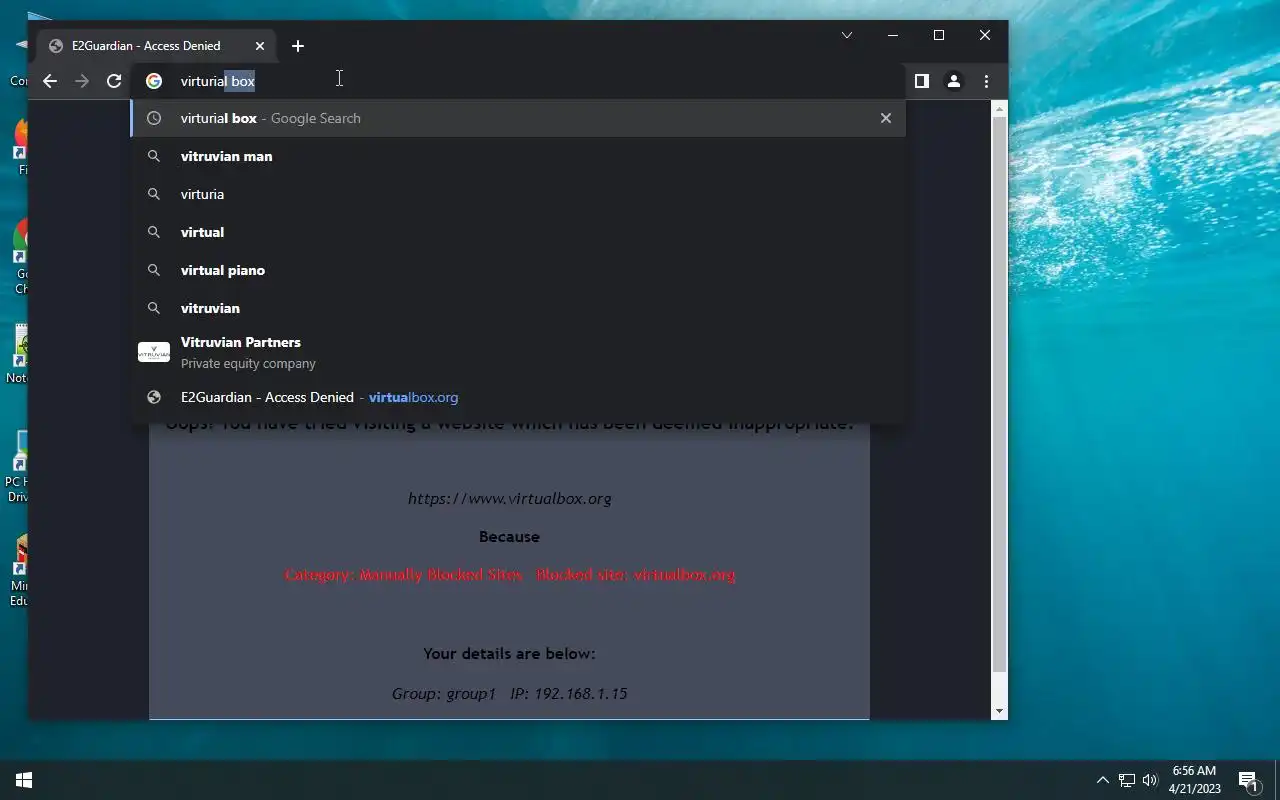Pick the 'virtual' search suggestion
The width and height of the screenshot is (1280, 800).
coord(519,232)
